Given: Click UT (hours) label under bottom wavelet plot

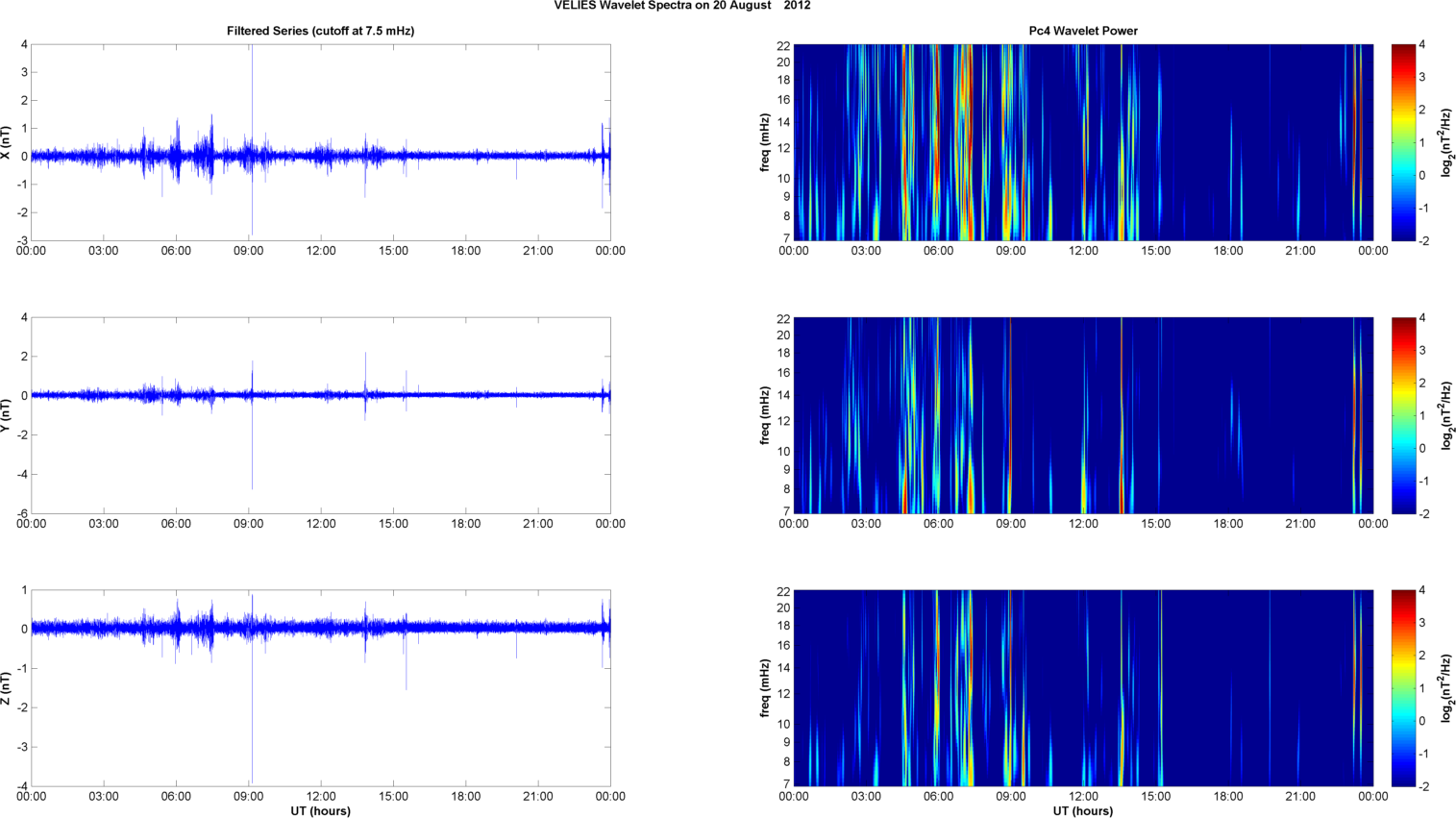Looking at the screenshot, I should pos(1083,810).
